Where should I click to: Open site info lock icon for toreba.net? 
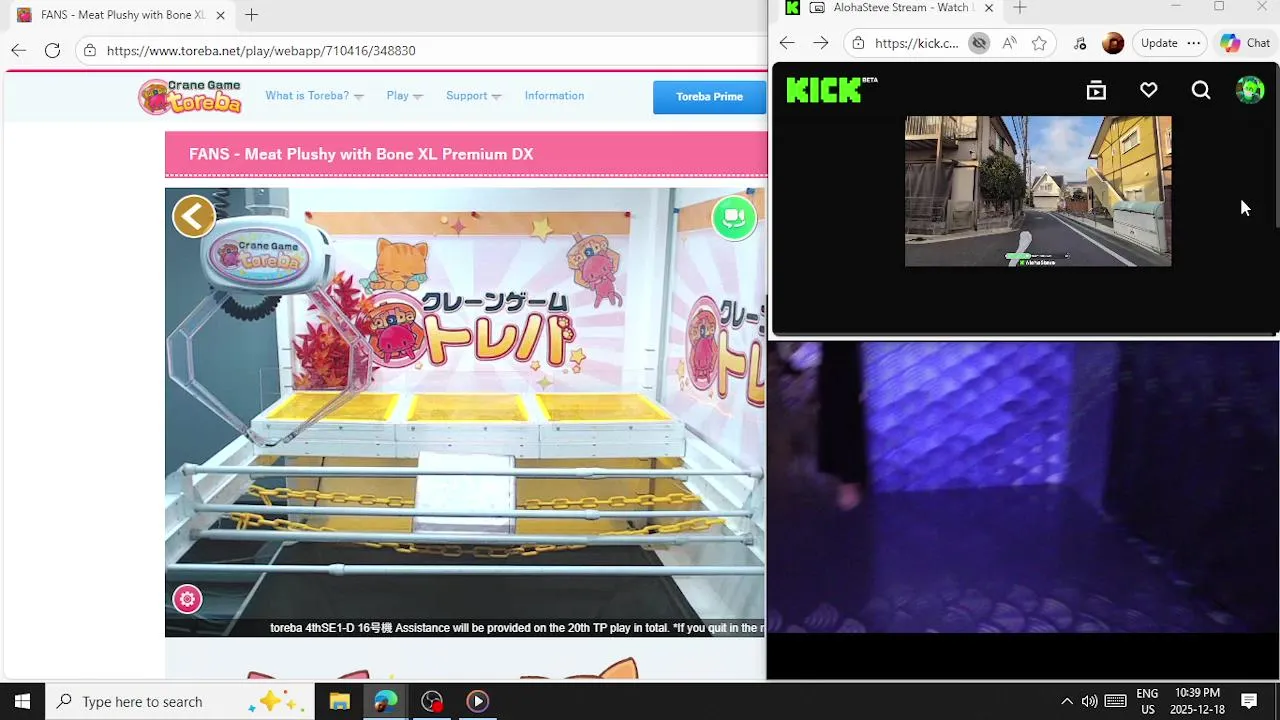pyautogui.click(x=90, y=50)
